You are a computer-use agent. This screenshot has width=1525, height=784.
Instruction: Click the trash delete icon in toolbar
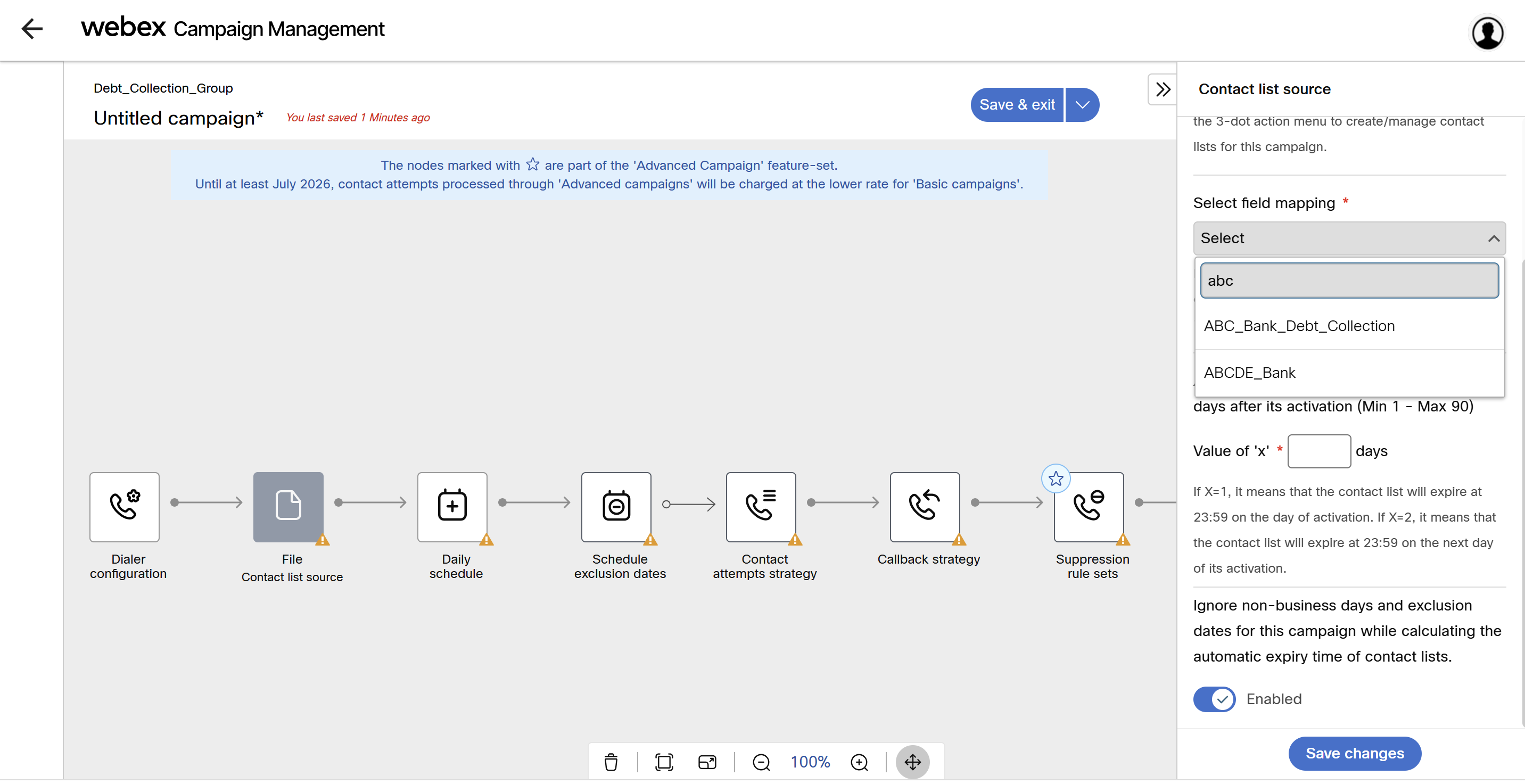click(611, 762)
